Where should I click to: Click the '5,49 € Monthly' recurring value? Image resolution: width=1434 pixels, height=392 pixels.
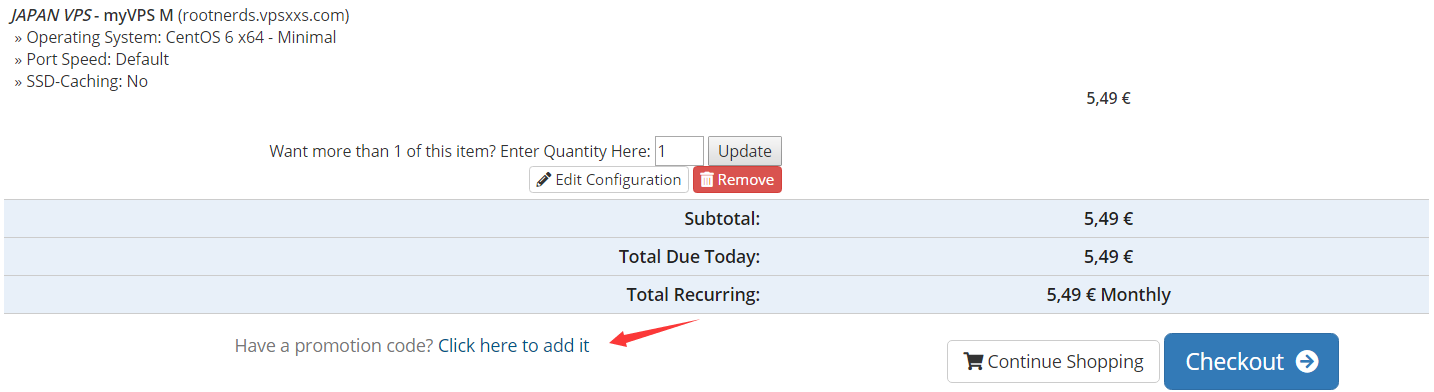(1108, 295)
